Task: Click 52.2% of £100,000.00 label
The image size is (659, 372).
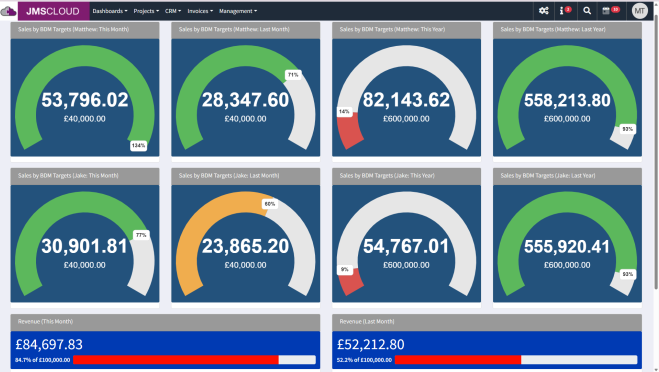Action: (x=364, y=360)
